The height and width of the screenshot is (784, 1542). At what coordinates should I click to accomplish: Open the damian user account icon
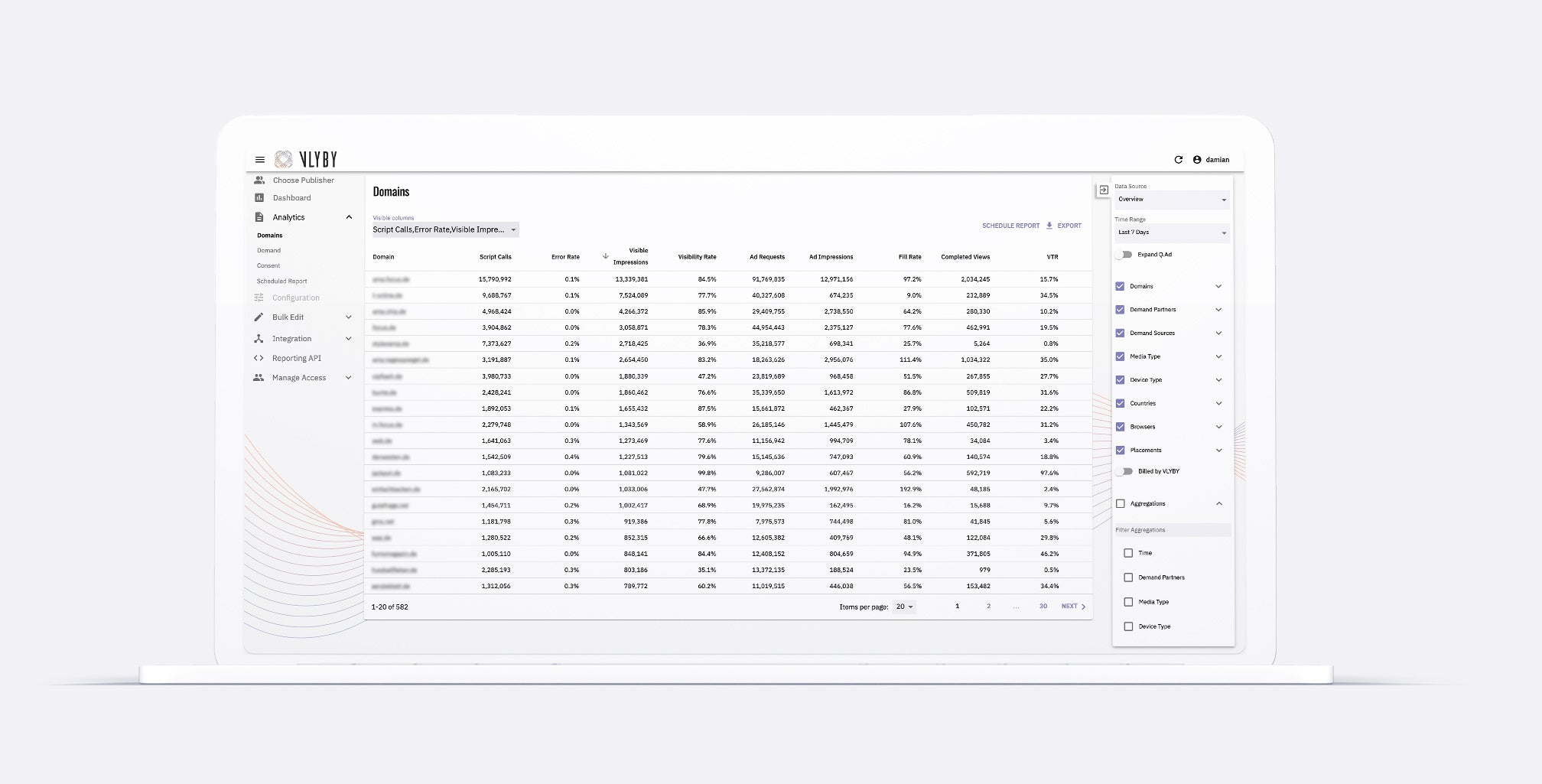click(1197, 160)
